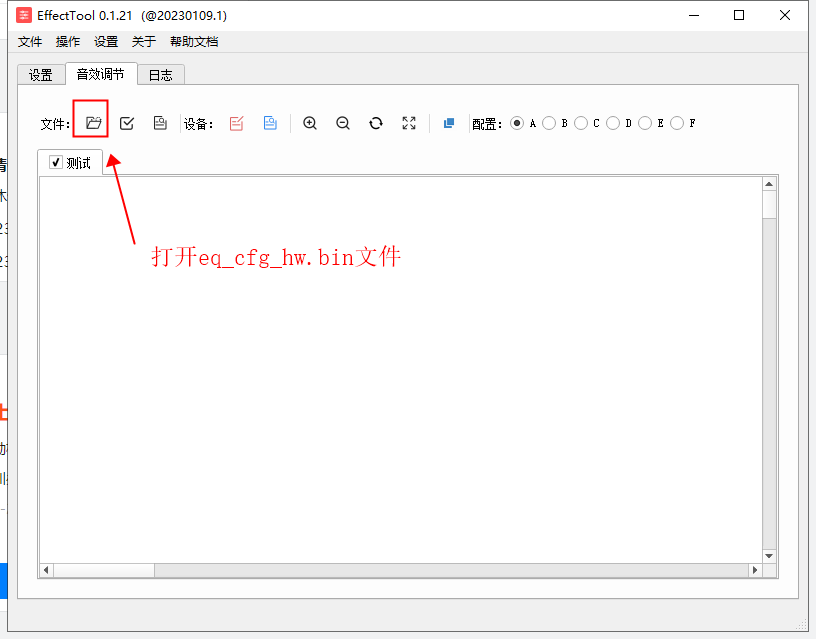The image size is (816, 639).
Task: Open the 操作 menu
Action: coord(68,42)
